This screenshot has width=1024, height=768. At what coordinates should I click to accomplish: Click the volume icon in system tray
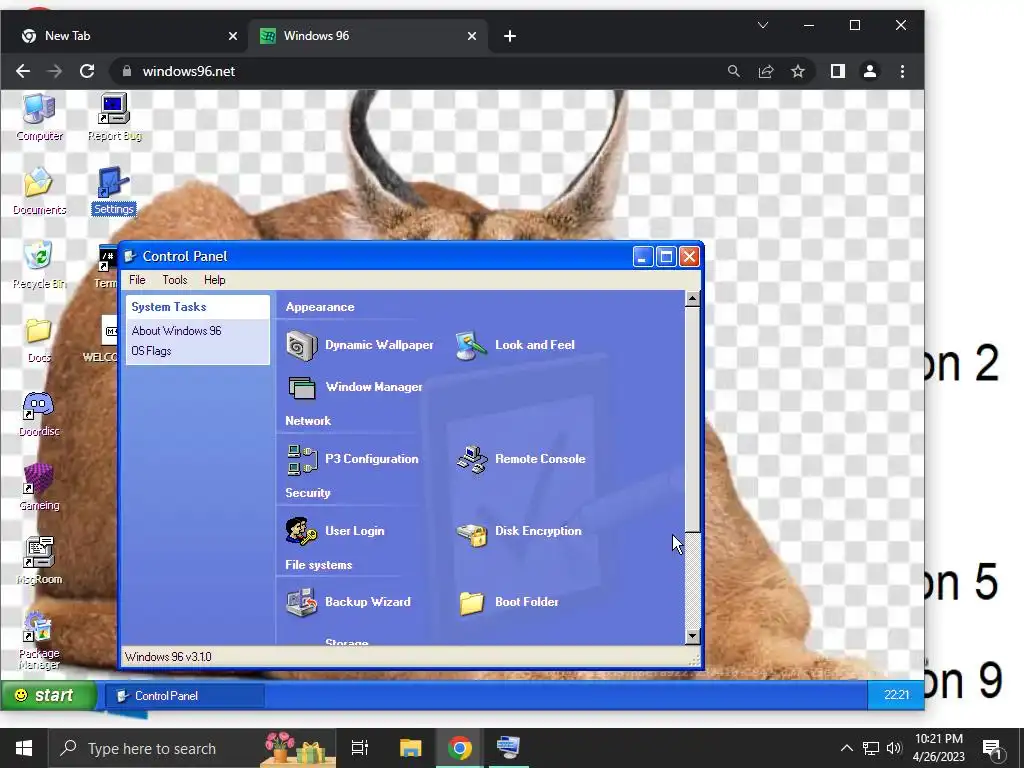[x=894, y=748]
